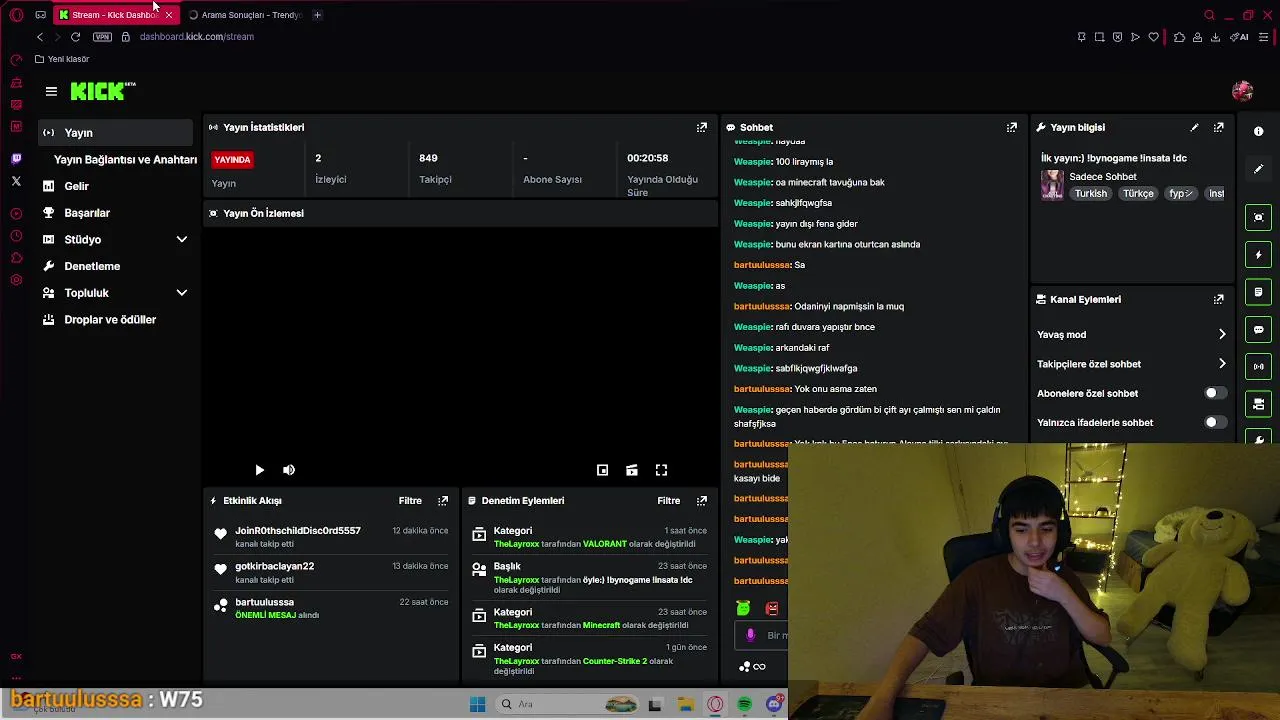Open Filtre in Etkinlik Akışı
The height and width of the screenshot is (720, 1280).
(x=410, y=500)
